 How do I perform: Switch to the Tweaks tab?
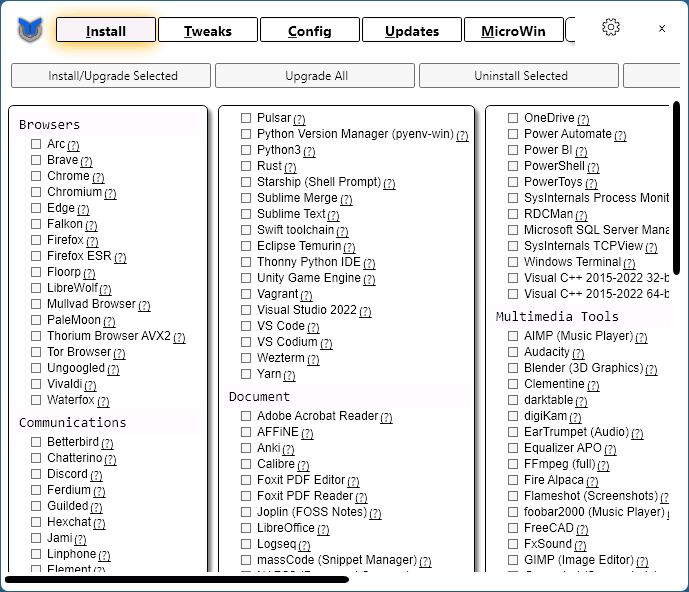207,31
